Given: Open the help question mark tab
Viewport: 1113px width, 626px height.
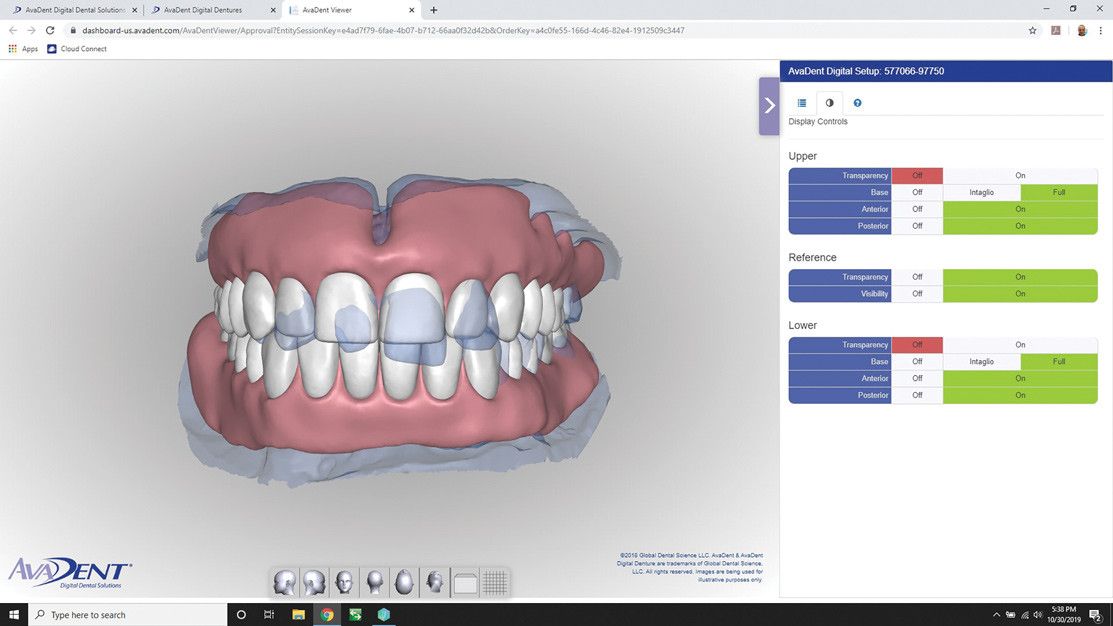Looking at the screenshot, I should 857,103.
